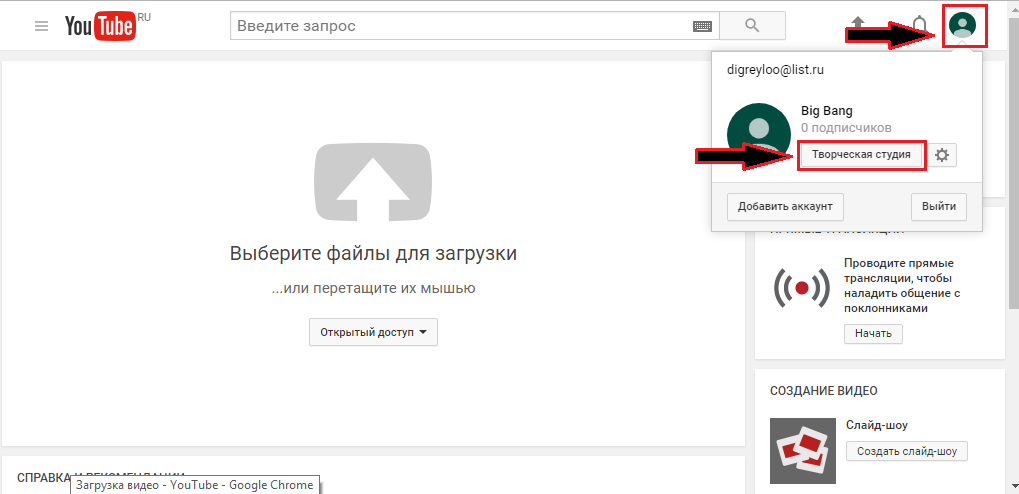Screen dimensions: 1019x494
Task: Click the live streaming broadcast icon
Action: pos(802,286)
